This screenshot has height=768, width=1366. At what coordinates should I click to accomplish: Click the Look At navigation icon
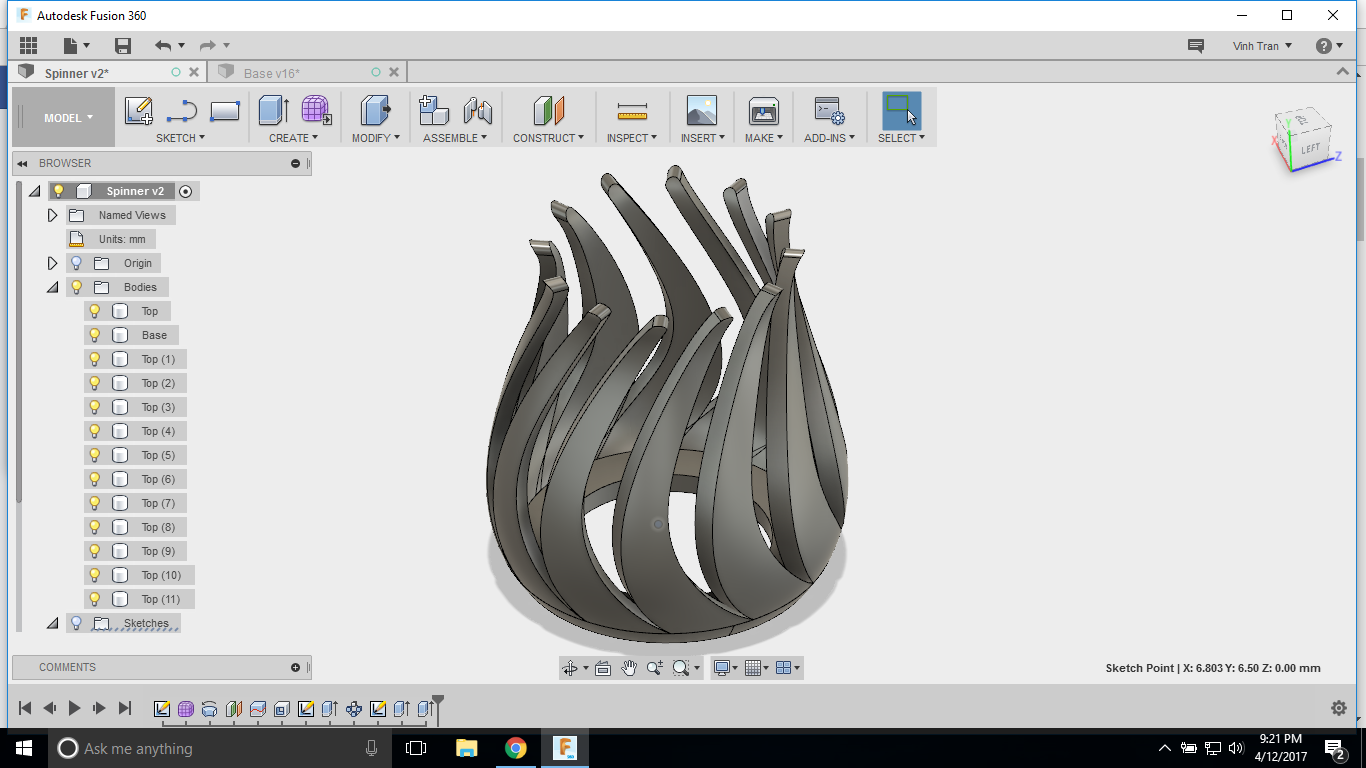[603, 668]
